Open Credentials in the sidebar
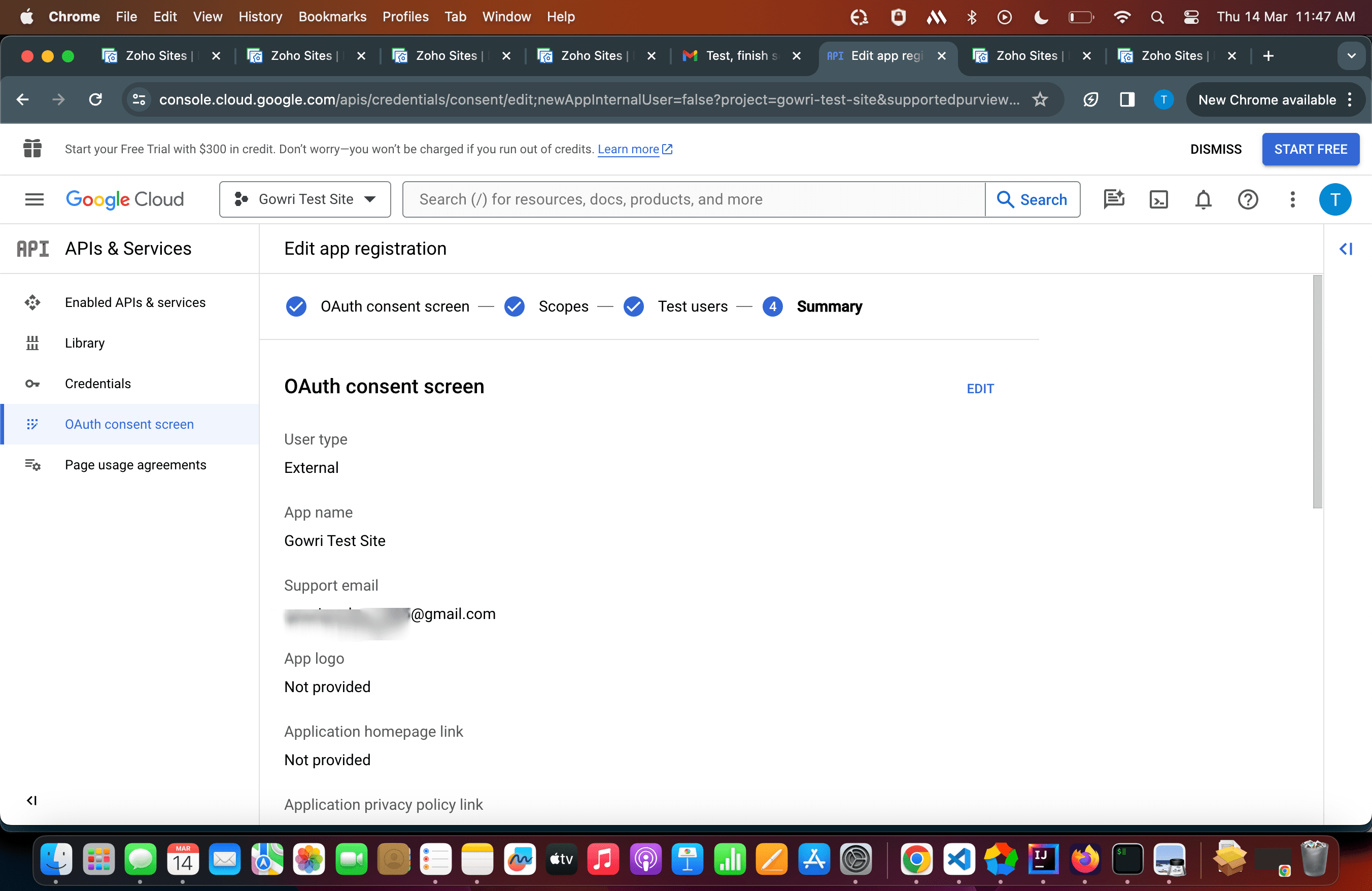 click(x=97, y=384)
